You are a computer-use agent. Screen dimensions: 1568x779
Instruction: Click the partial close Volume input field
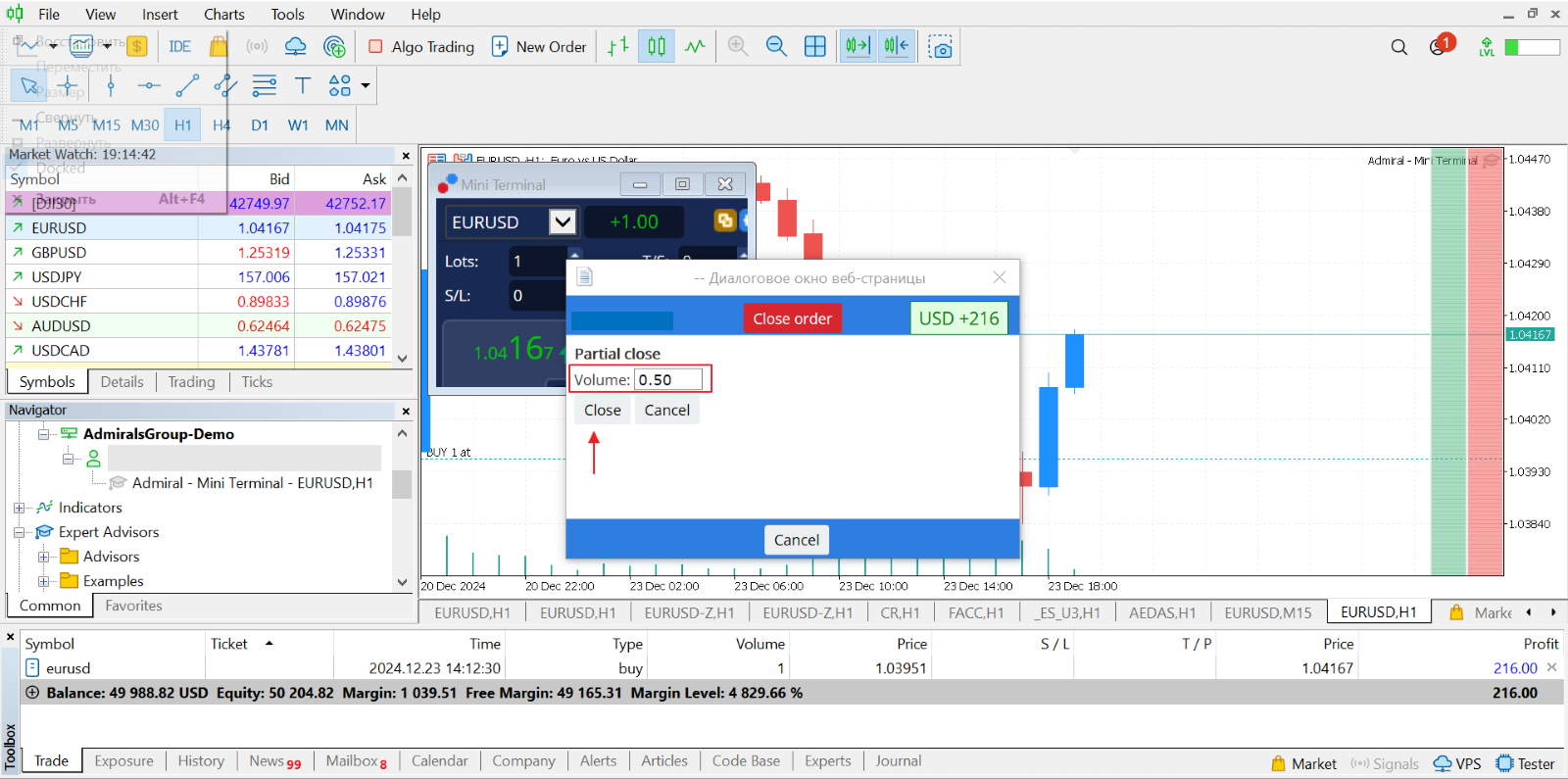(668, 379)
